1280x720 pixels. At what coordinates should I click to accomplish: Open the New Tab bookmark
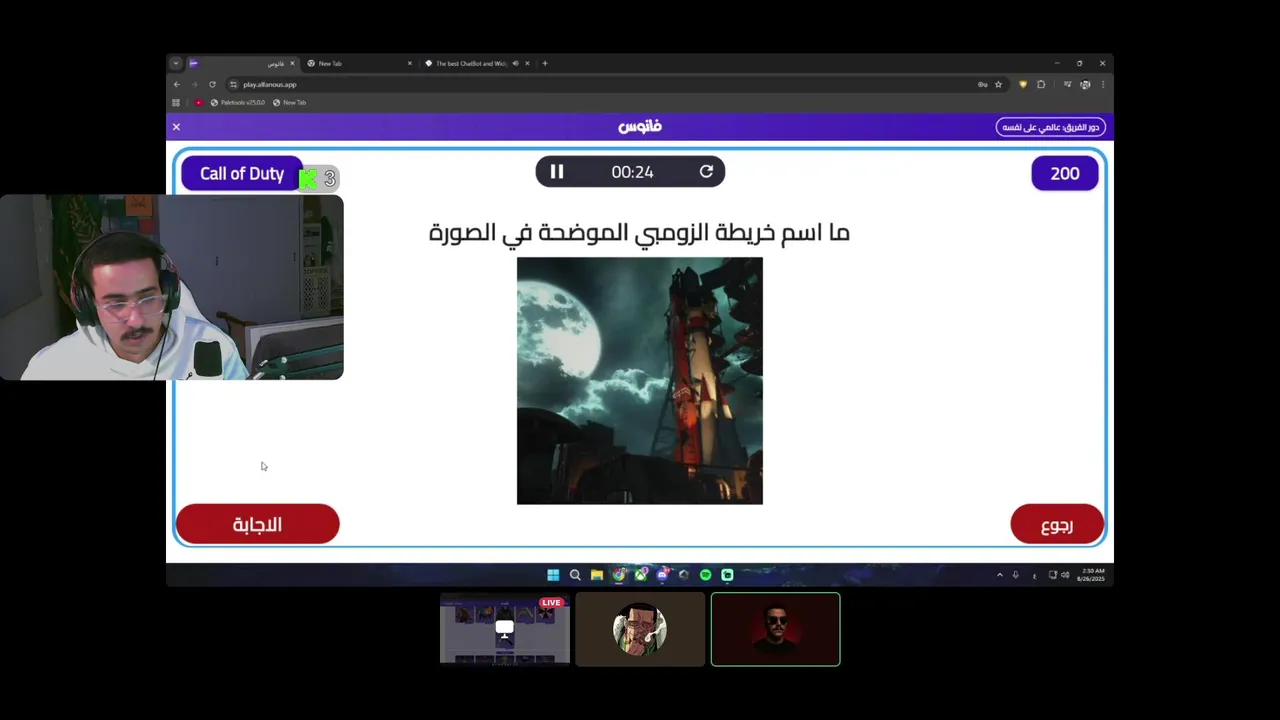tap(290, 102)
